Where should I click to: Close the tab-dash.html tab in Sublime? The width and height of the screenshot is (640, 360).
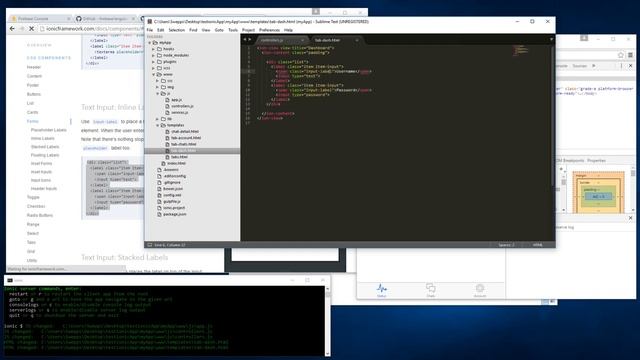(x=357, y=40)
